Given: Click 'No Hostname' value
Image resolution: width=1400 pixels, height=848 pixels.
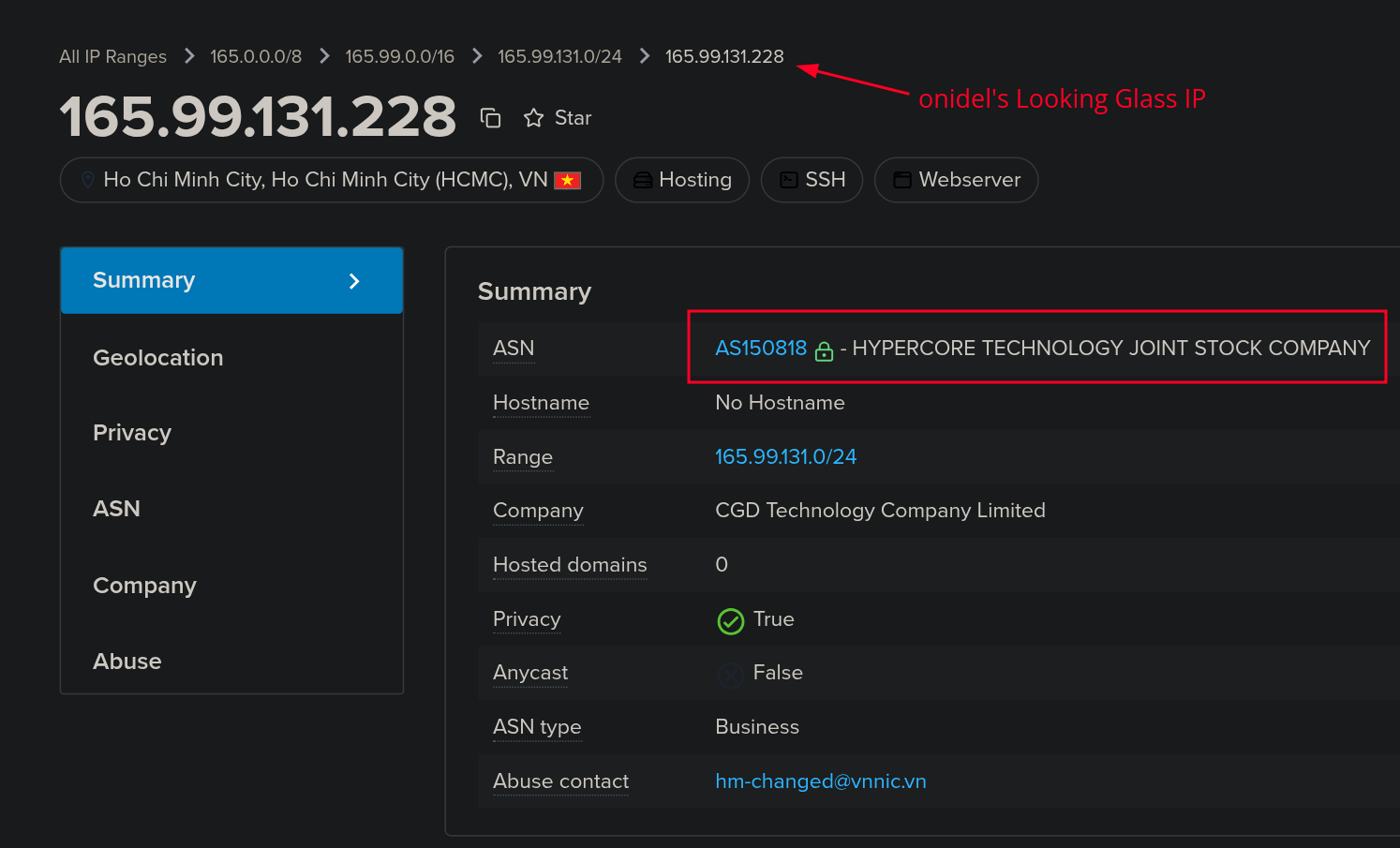Looking at the screenshot, I should 780,403.
